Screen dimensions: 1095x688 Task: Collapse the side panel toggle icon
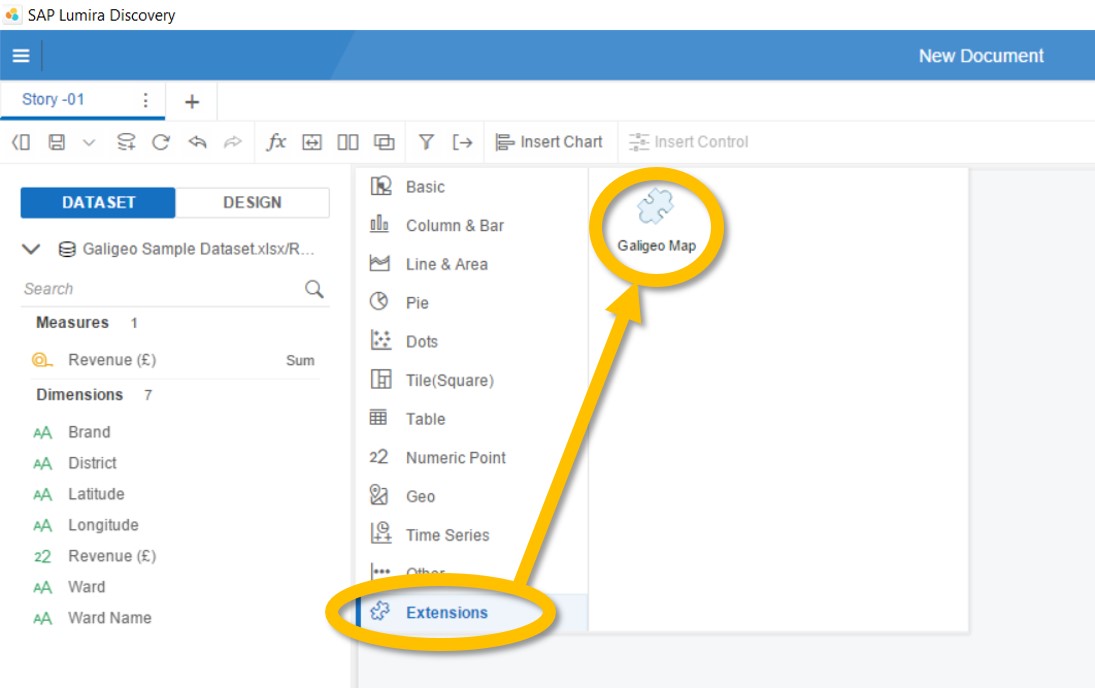point(21,142)
